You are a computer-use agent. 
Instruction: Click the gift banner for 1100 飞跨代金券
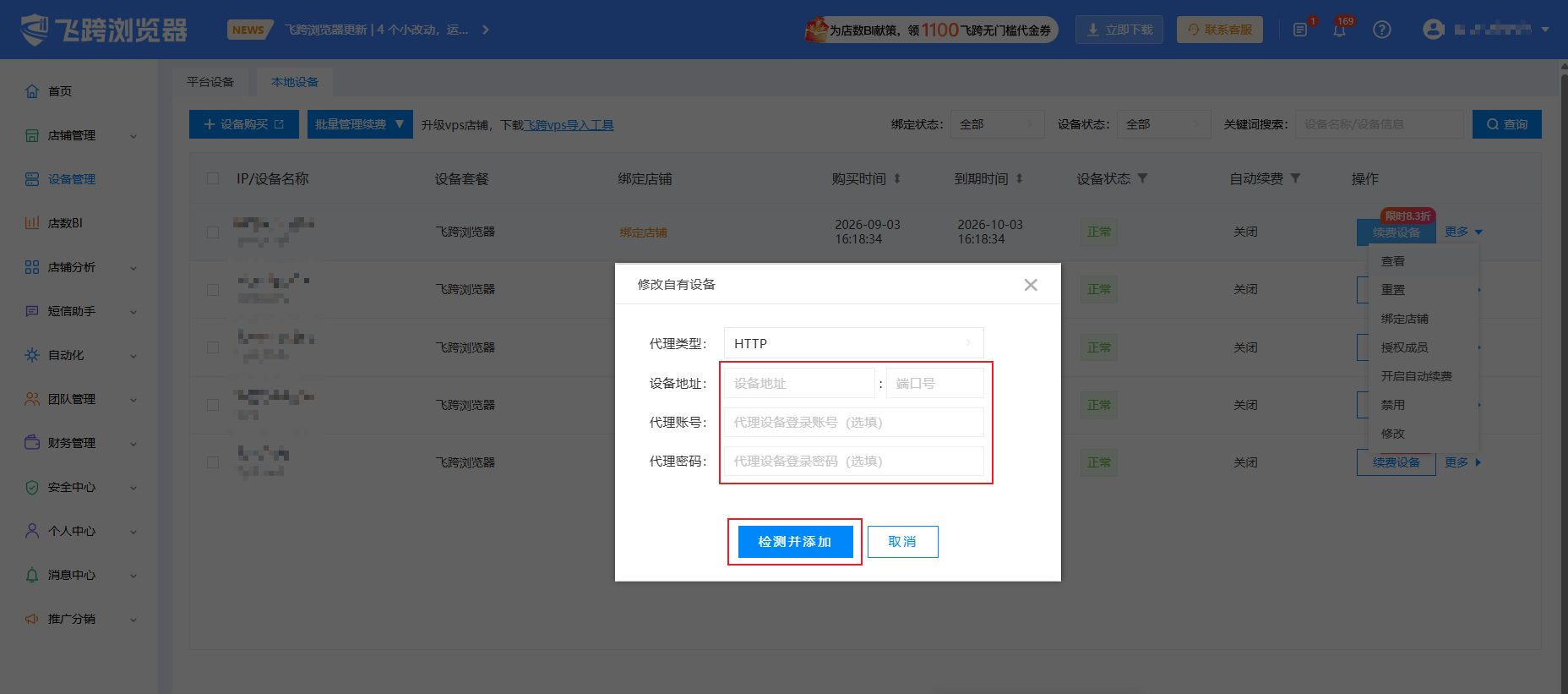pyautogui.click(x=930, y=30)
